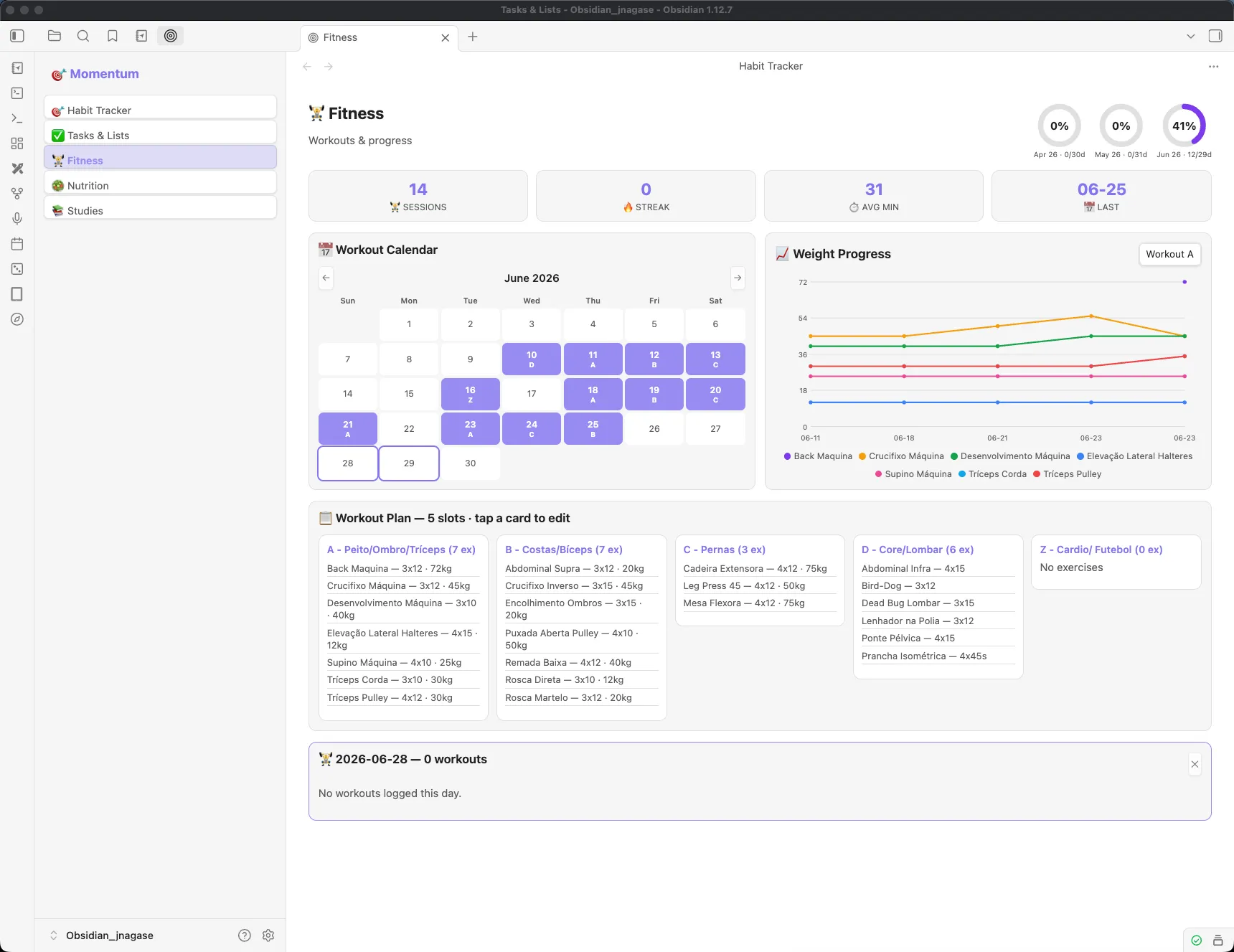1234x952 pixels.
Task: Select June 21 workout A day
Action: (348, 428)
